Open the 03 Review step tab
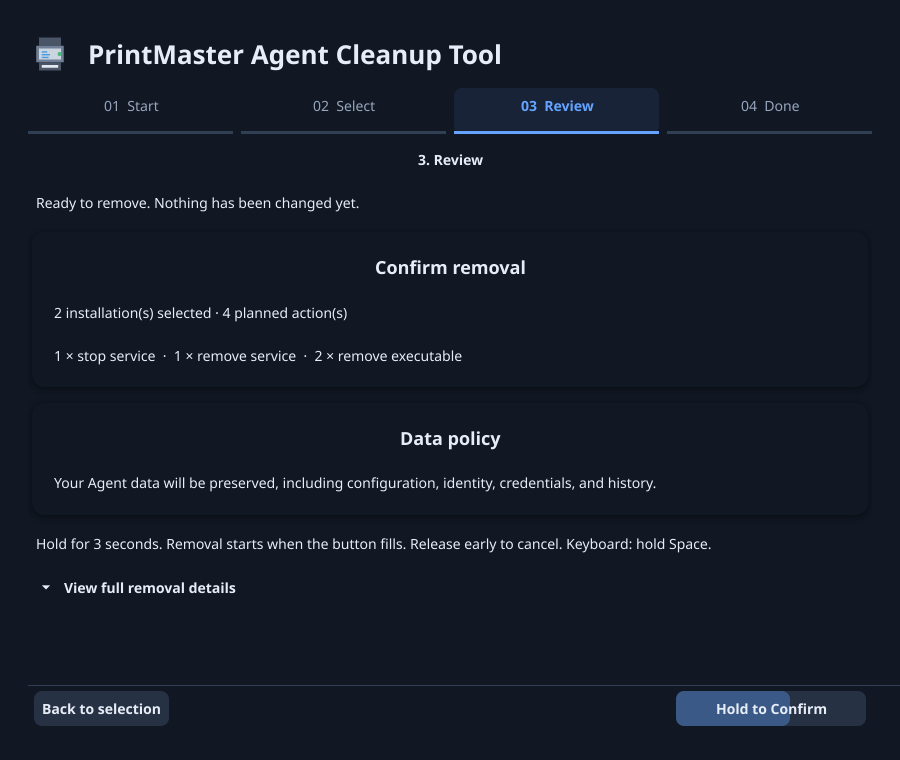 coord(556,110)
